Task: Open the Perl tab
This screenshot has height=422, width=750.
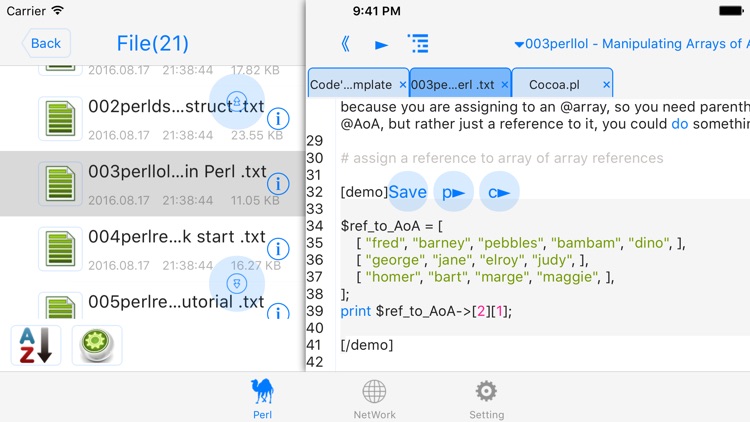Action: coord(263,399)
